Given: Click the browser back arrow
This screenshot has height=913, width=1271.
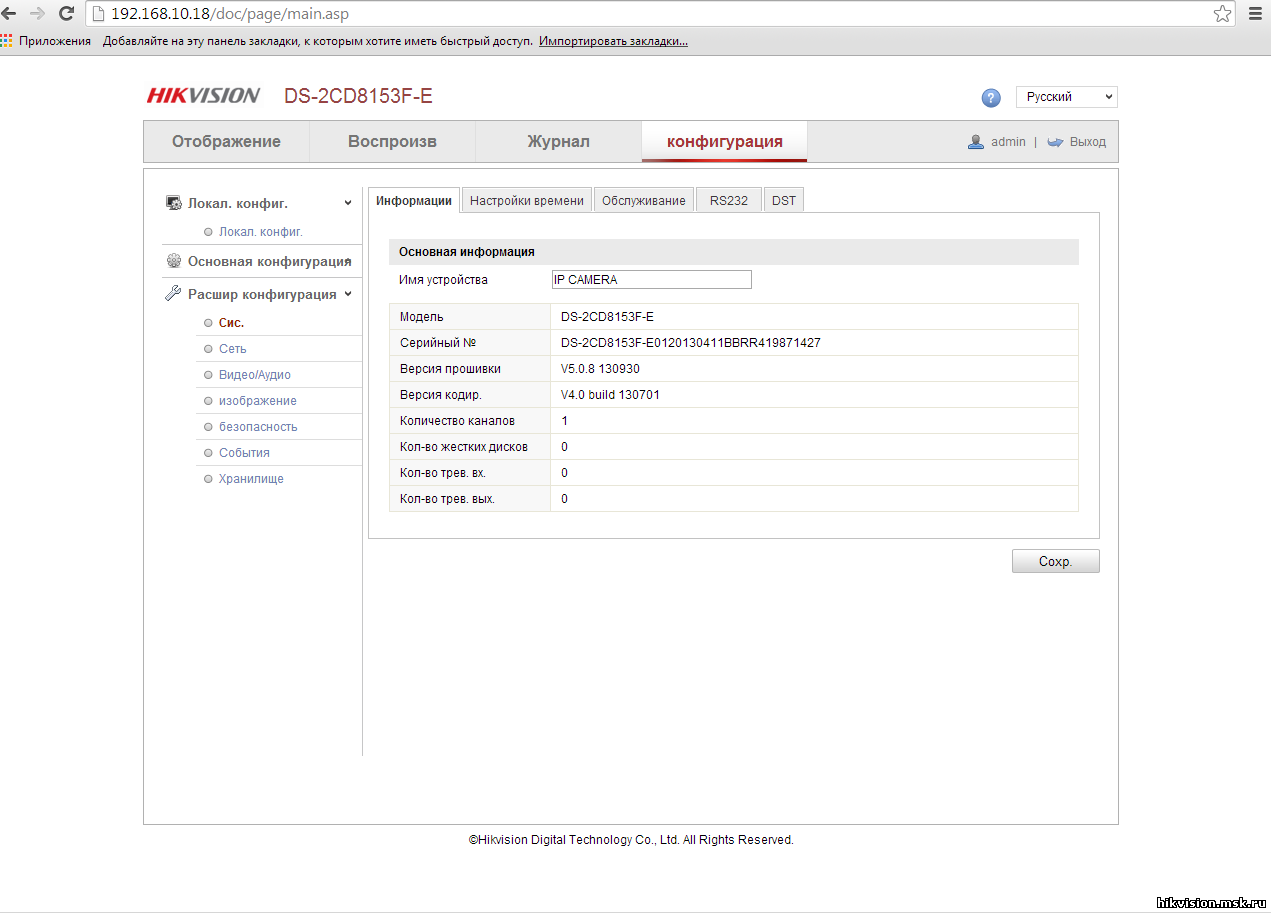Looking at the screenshot, I should (9, 13).
